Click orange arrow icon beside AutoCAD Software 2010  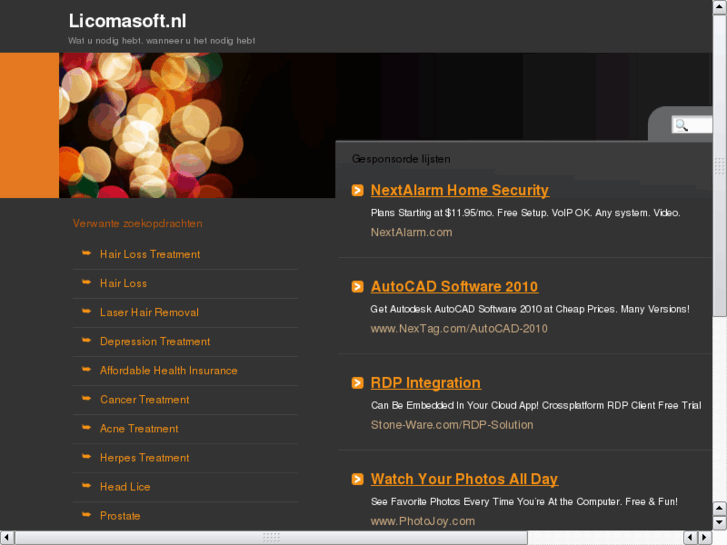357,287
